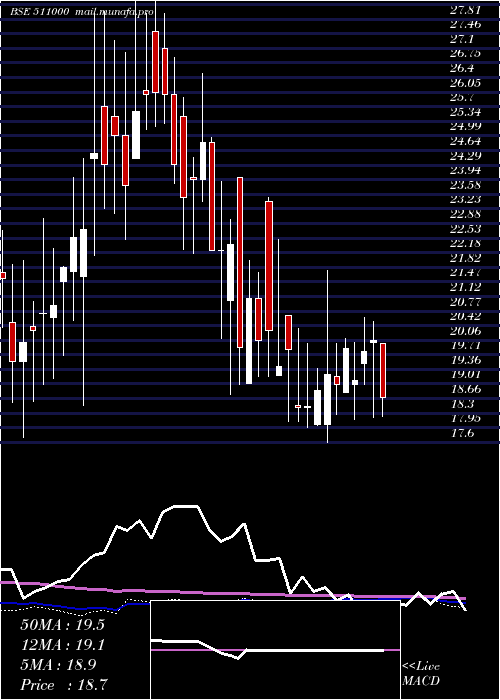
Task: Click the '<<Live MACD' label
Action: [421, 674]
